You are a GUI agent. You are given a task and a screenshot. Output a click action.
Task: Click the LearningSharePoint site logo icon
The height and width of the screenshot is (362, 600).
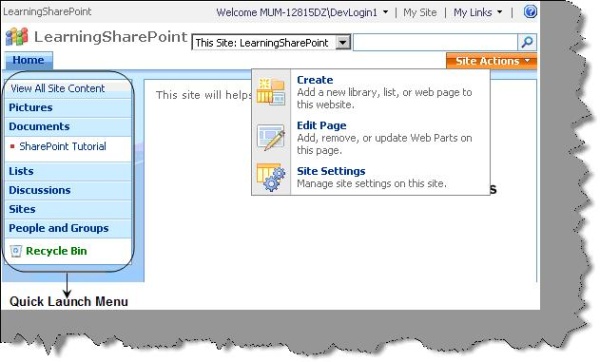pos(17,37)
